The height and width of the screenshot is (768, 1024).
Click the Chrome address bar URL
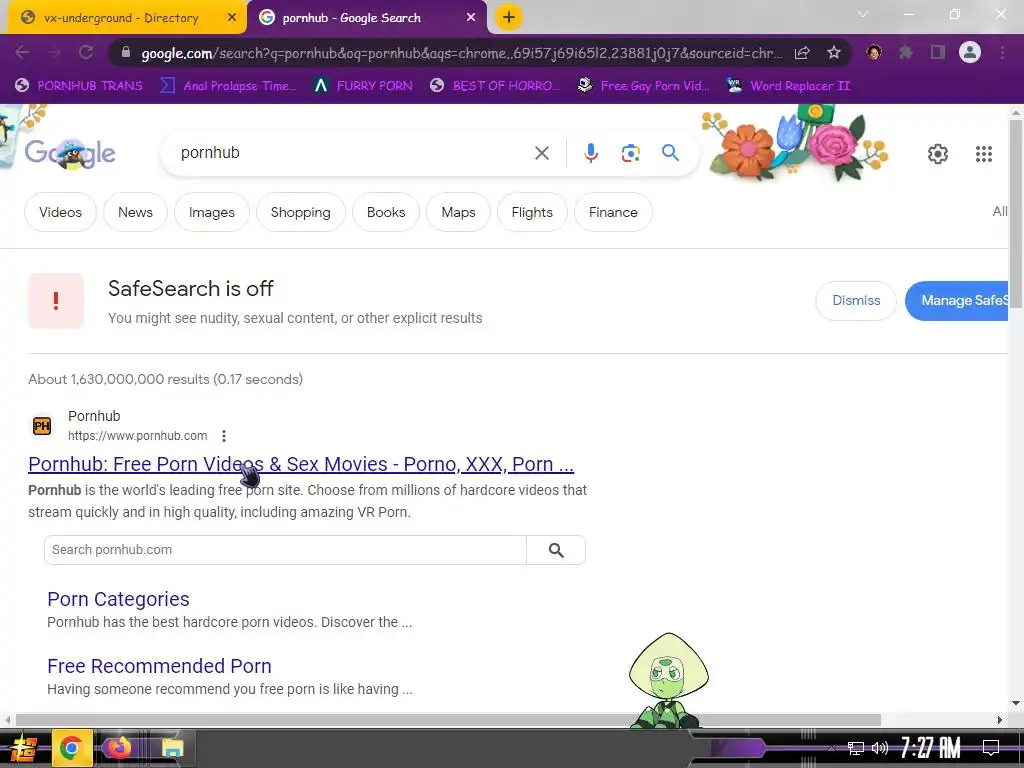(x=461, y=53)
